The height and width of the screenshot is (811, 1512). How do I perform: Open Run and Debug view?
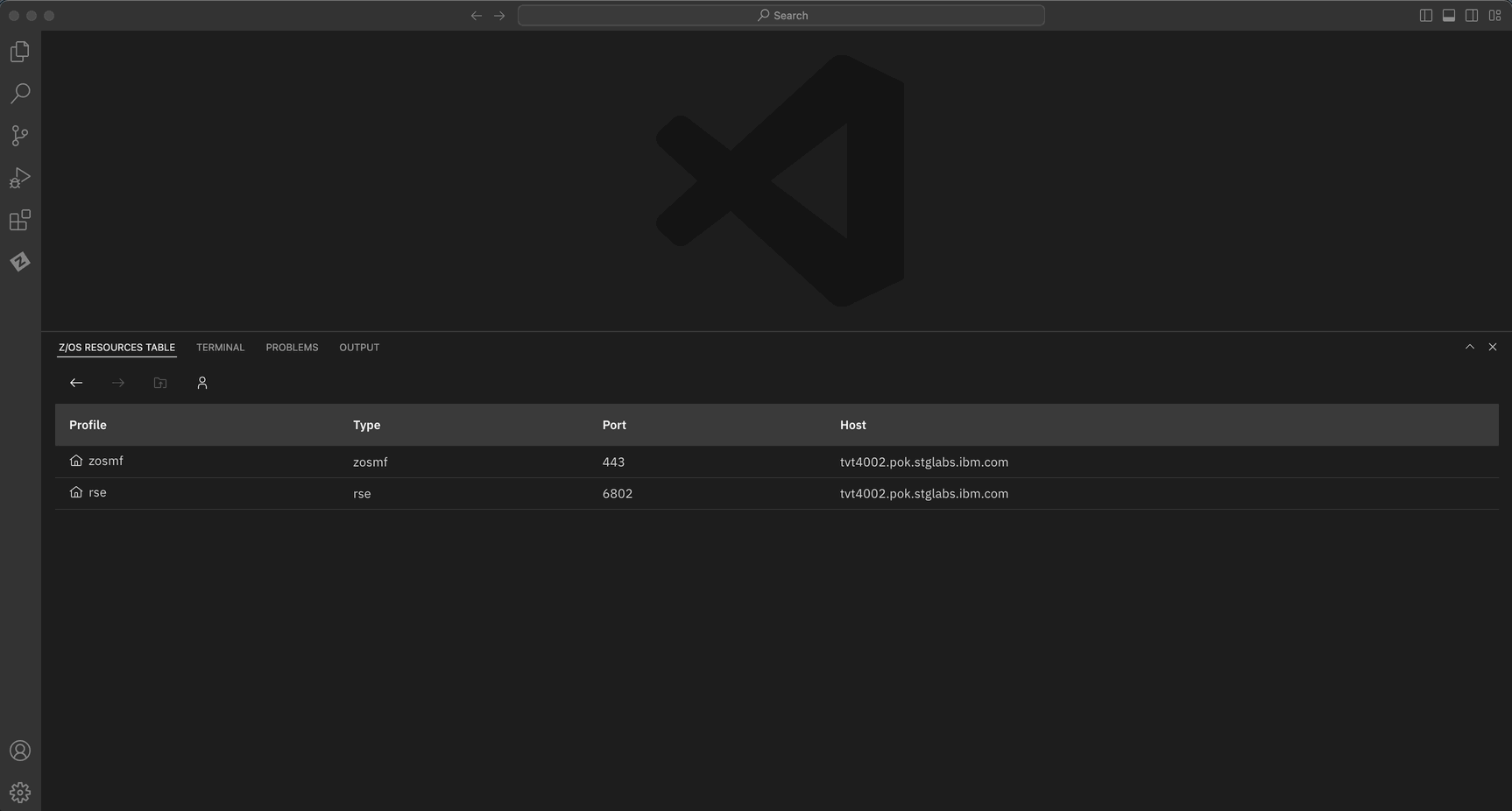point(20,178)
